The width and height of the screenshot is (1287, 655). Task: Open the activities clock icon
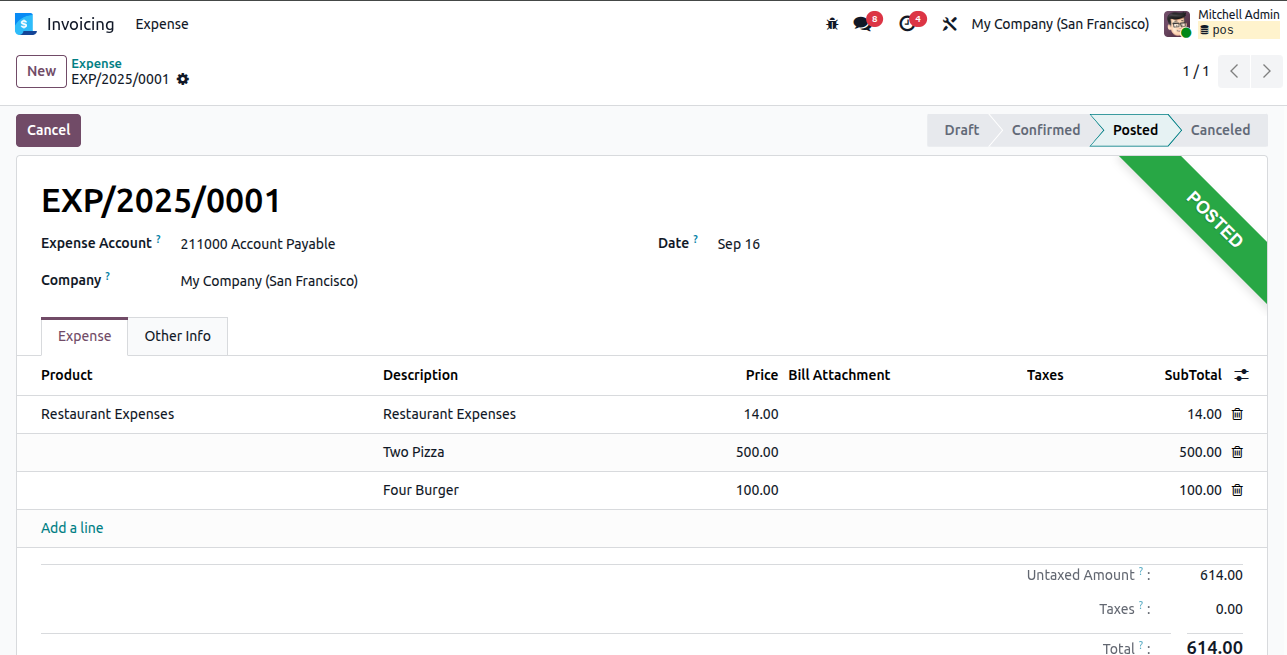(907, 24)
